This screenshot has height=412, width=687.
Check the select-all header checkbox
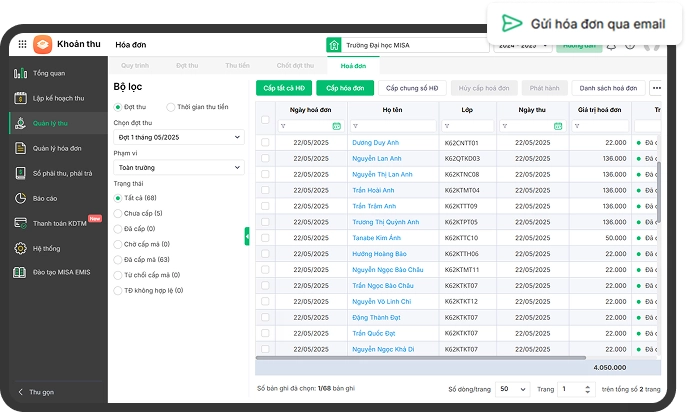coord(265,119)
